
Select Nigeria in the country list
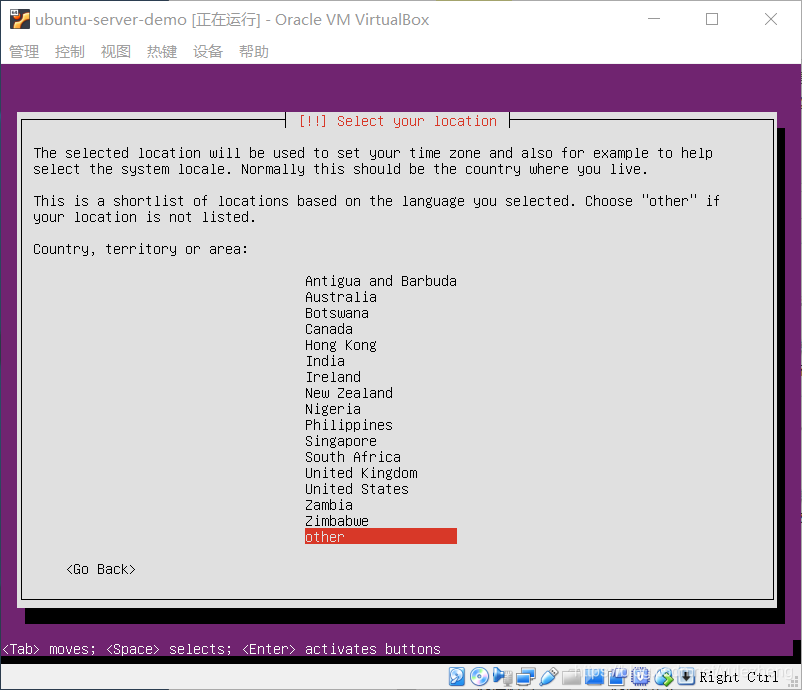click(x=381, y=409)
